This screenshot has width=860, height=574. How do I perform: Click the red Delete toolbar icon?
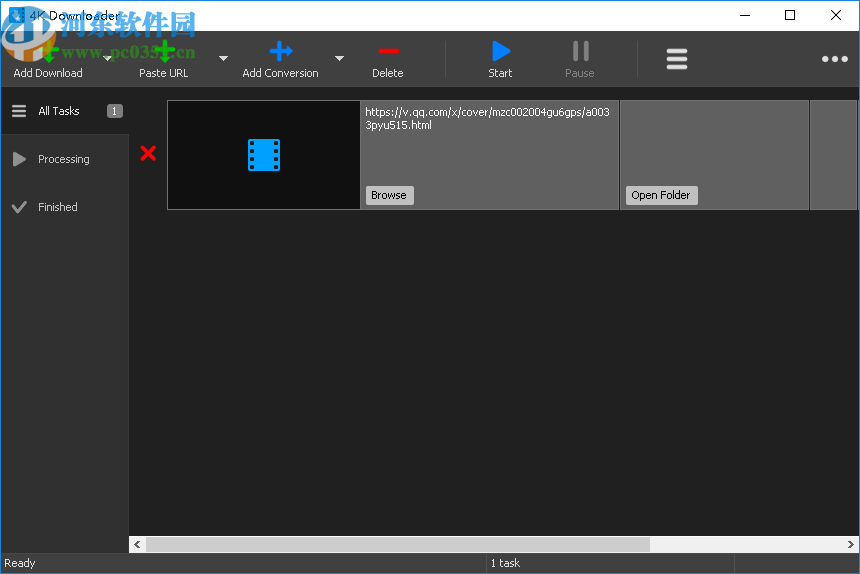point(388,51)
